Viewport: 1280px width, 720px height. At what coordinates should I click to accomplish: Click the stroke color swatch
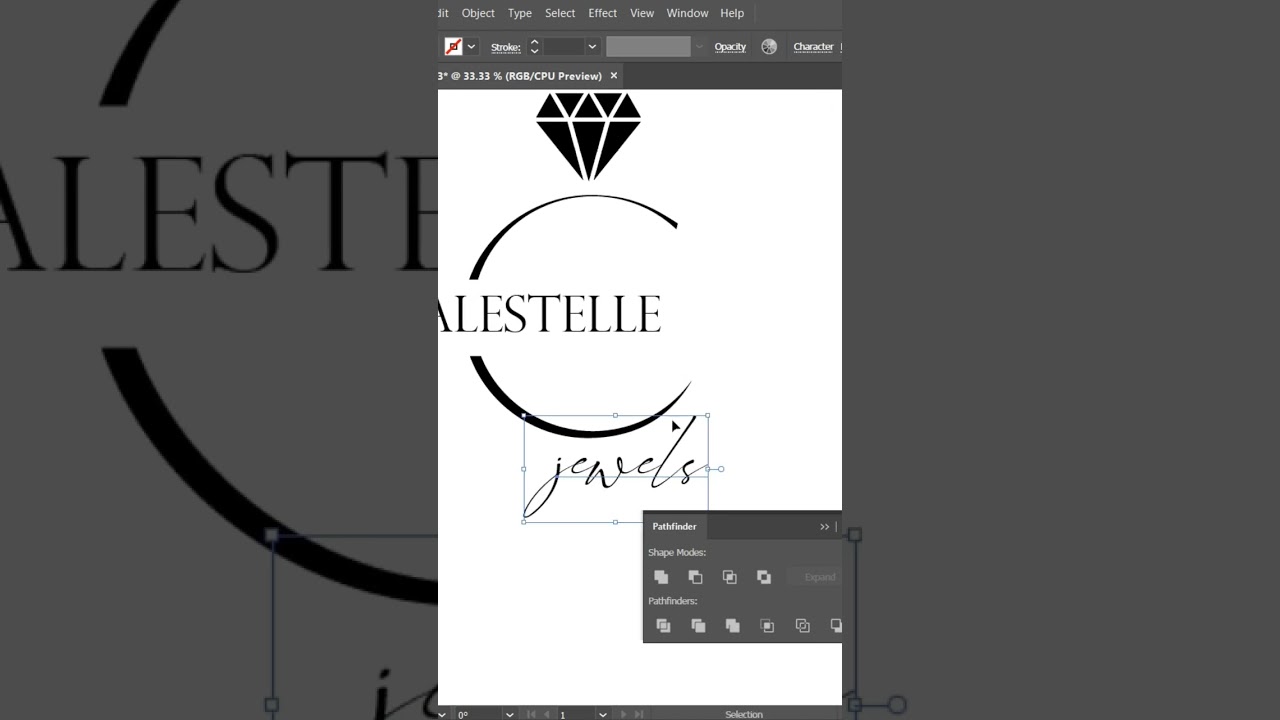[453, 47]
